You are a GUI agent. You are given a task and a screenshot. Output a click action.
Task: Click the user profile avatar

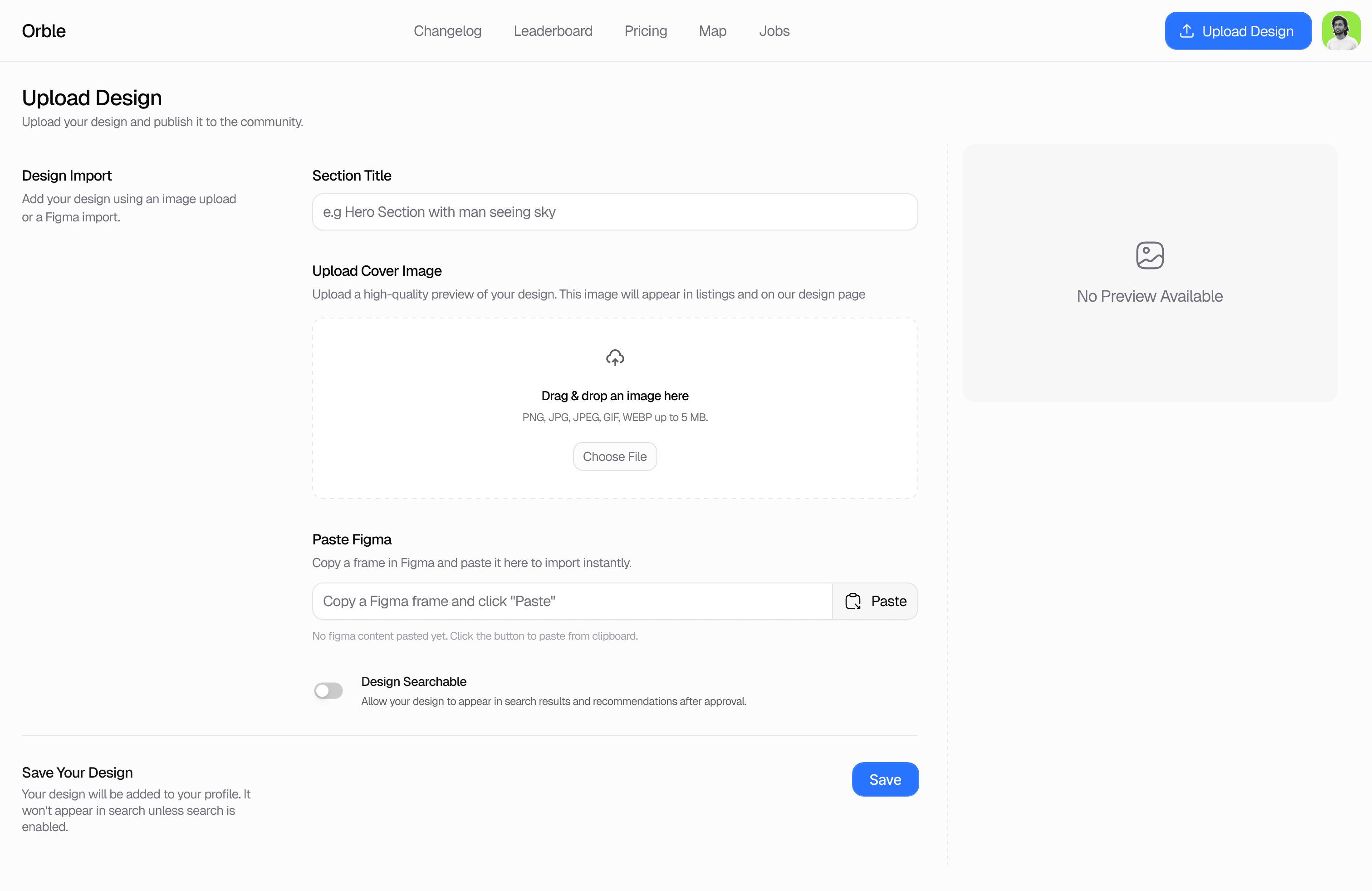click(x=1341, y=31)
